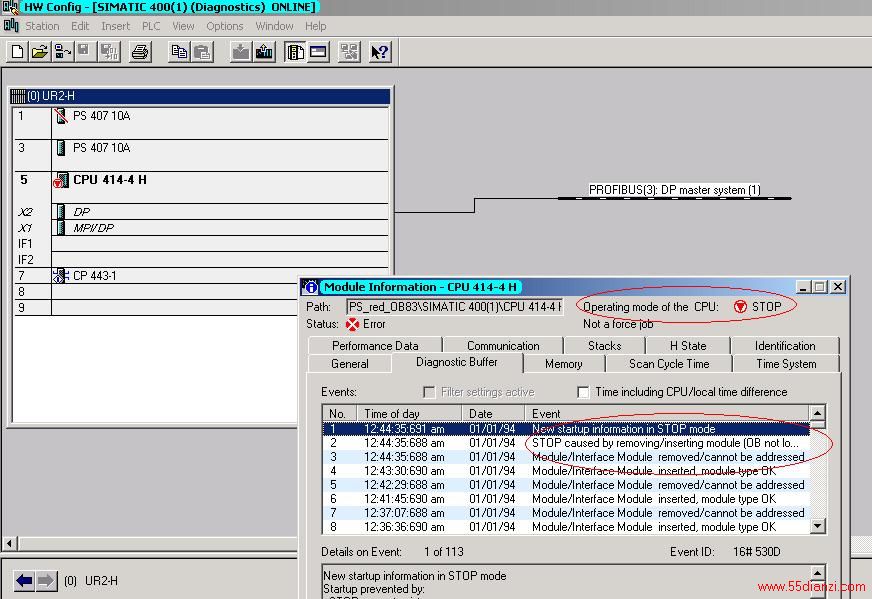Select event 2 'STOP caused by removing/inserting module'
Image resolution: width=872 pixels, height=599 pixels.
click(566, 443)
